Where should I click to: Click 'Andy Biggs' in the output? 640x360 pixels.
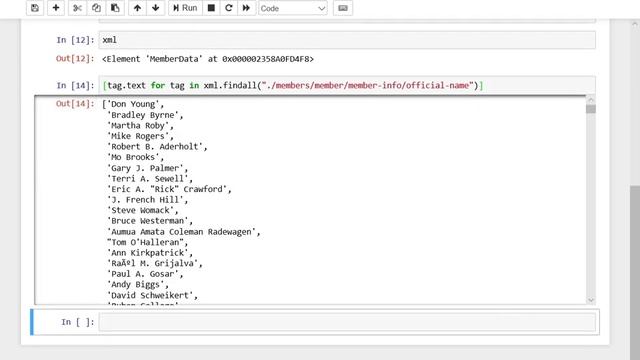(x=136, y=285)
